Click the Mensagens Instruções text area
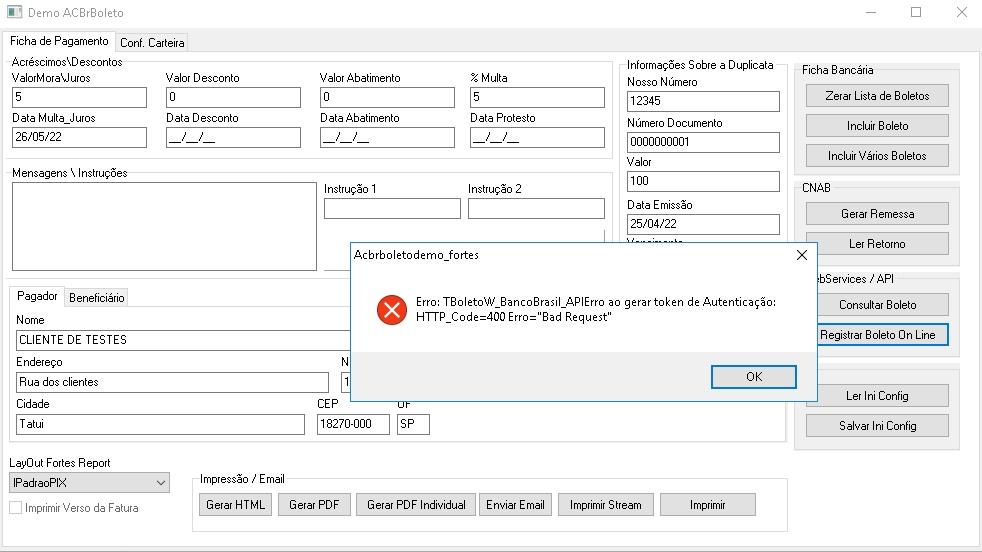 point(164,226)
